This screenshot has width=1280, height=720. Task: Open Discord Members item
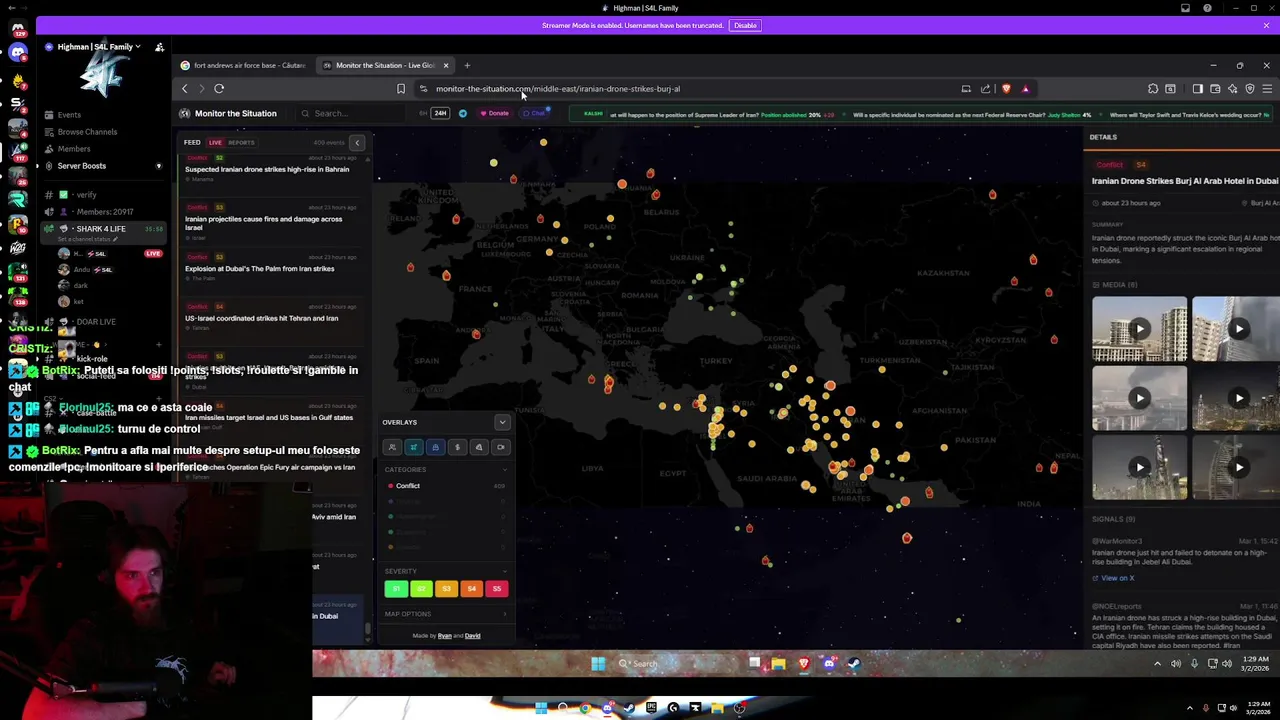coord(74,149)
